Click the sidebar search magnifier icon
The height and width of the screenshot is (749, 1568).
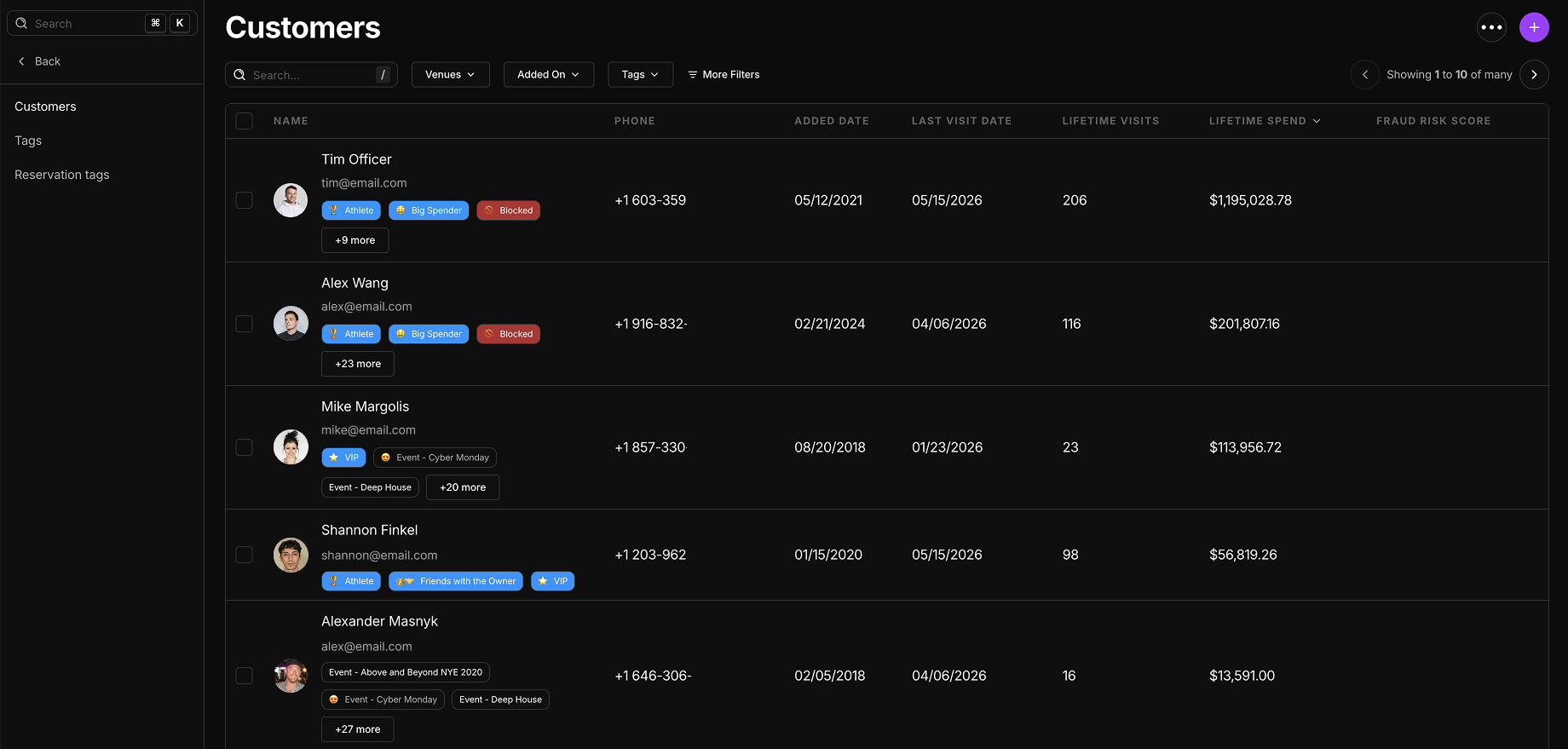point(22,24)
